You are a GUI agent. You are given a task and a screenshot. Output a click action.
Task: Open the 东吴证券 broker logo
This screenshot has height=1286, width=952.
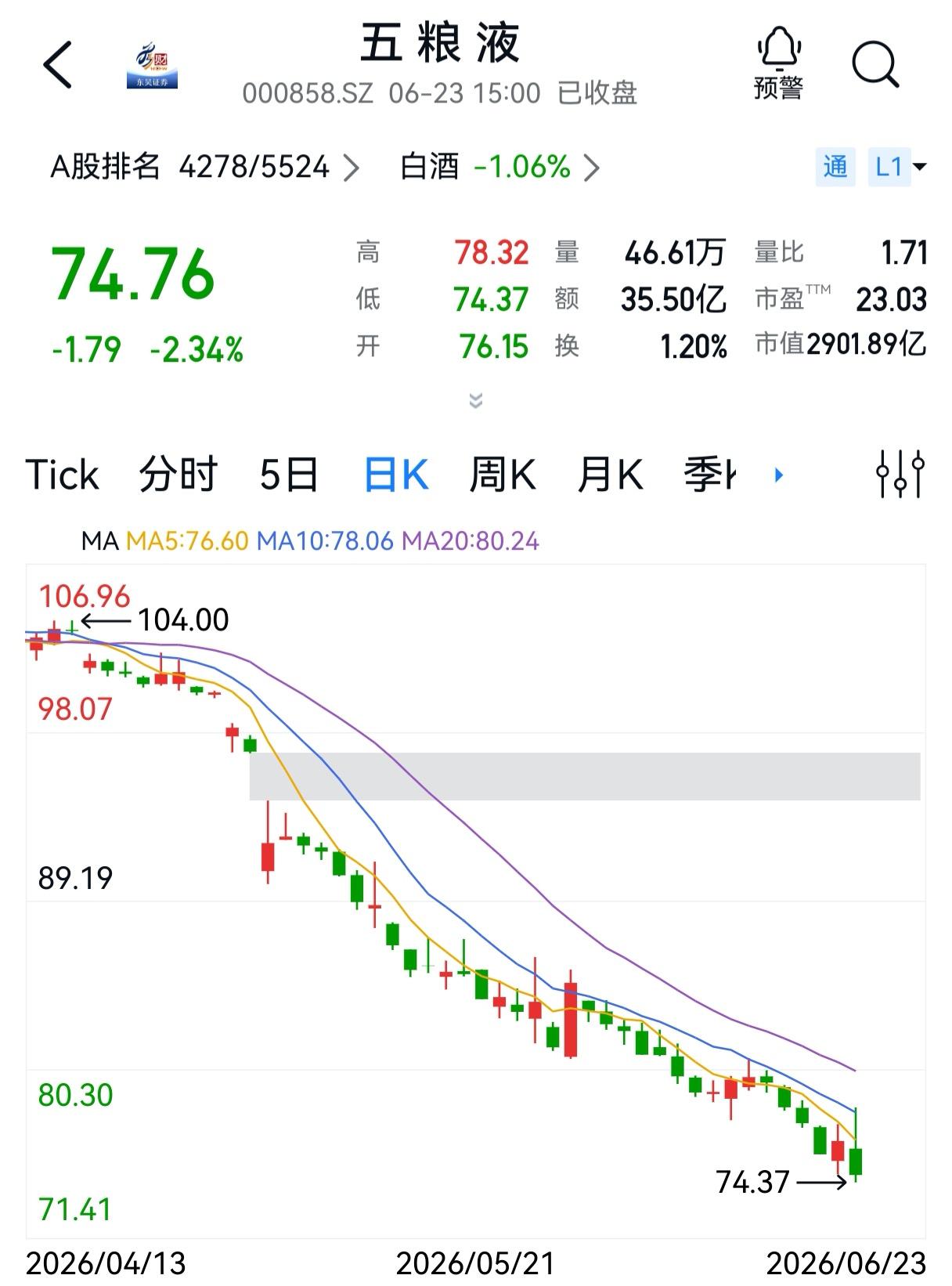click(x=152, y=66)
